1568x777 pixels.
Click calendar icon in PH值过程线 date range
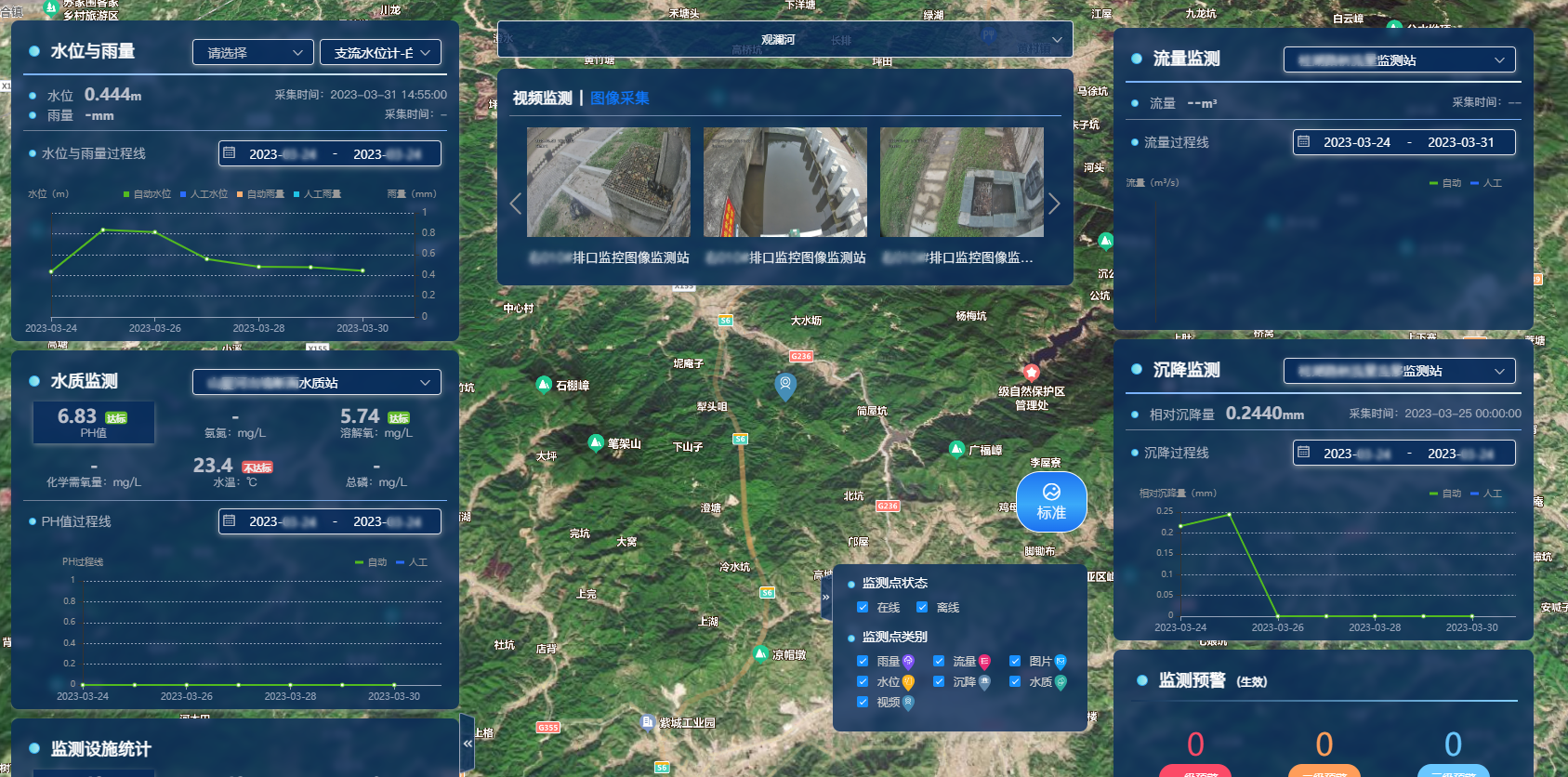(x=230, y=521)
